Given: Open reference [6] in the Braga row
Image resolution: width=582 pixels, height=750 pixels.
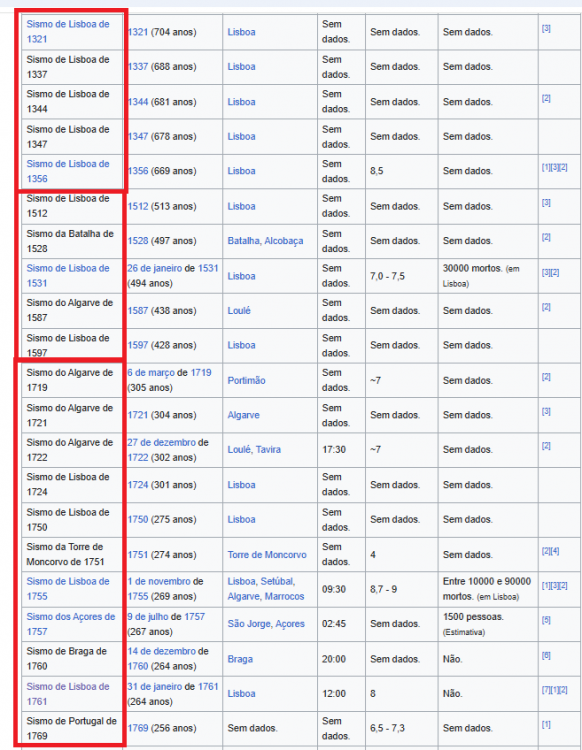Looking at the screenshot, I should pyautogui.click(x=546, y=655).
